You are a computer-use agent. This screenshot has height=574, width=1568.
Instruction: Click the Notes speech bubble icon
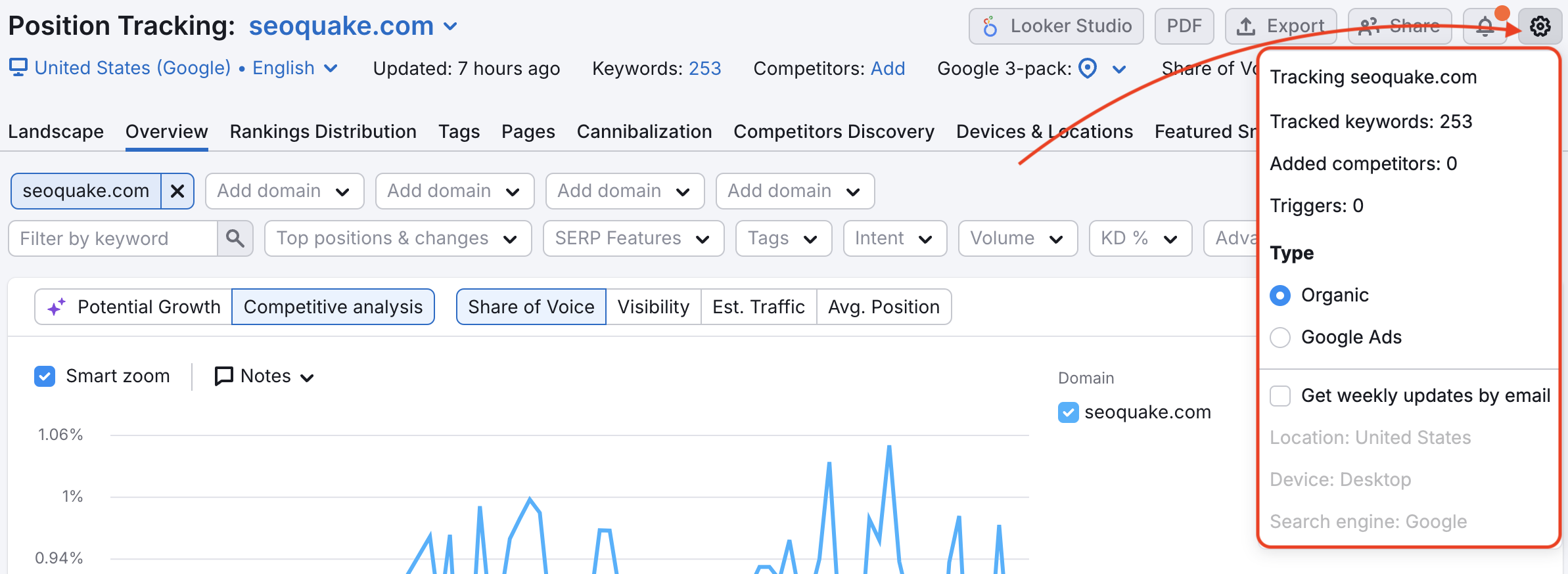[224, 376]
